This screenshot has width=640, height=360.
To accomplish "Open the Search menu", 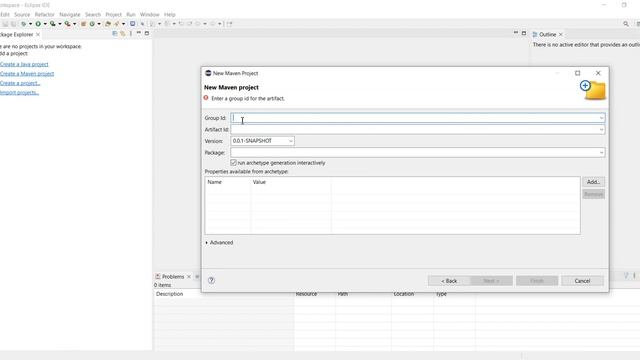I will coord(93,15).
